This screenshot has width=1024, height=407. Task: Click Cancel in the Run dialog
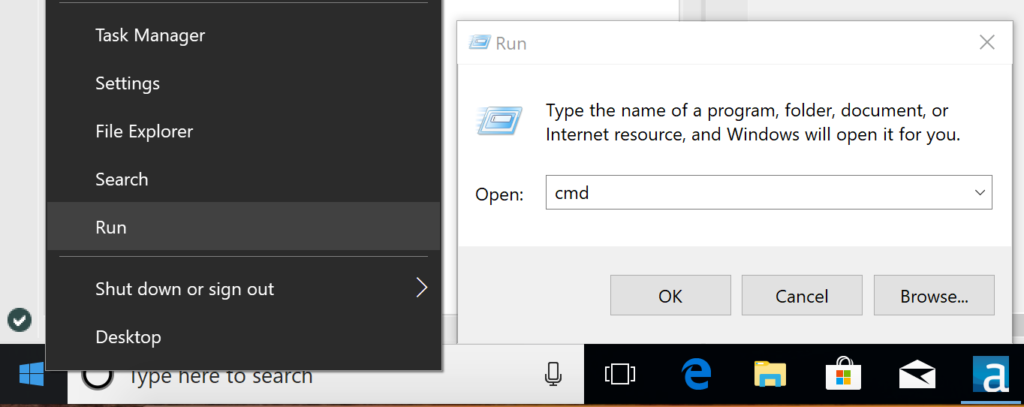click(801, 296)
